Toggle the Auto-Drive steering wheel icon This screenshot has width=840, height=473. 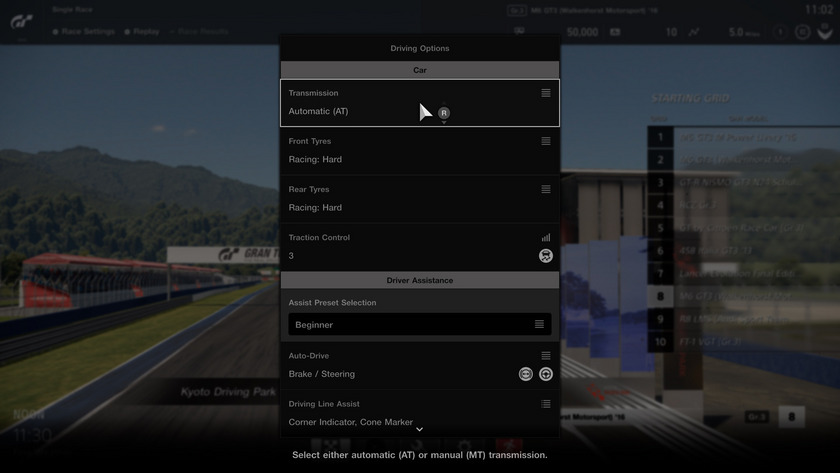(546, 374)
